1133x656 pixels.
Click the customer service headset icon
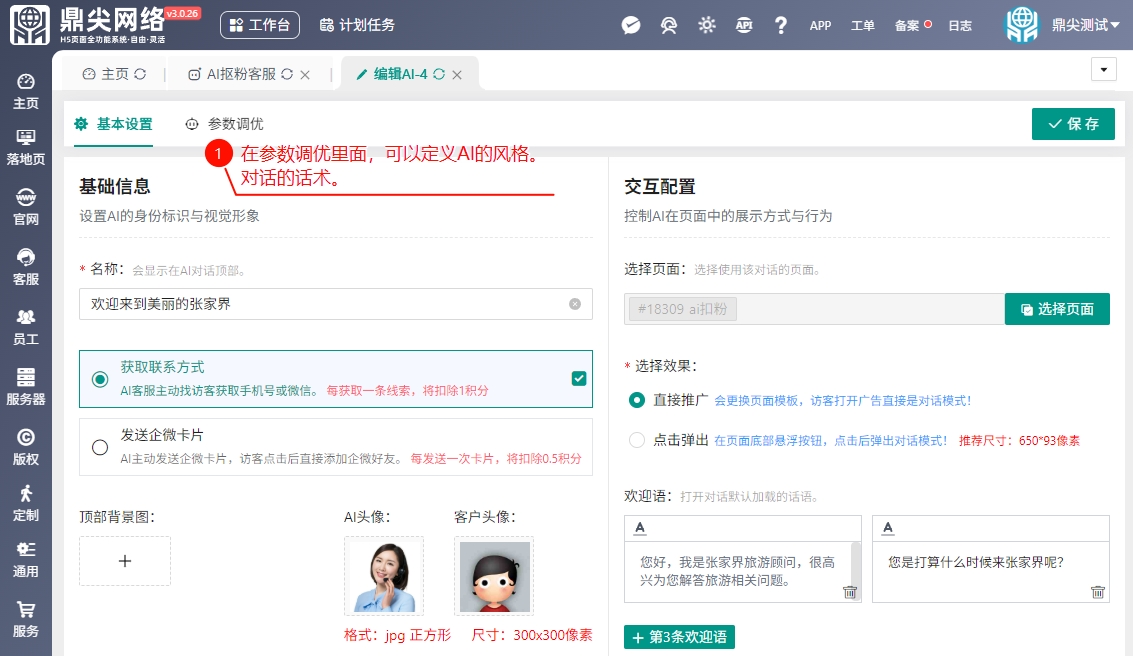(669, 25)
